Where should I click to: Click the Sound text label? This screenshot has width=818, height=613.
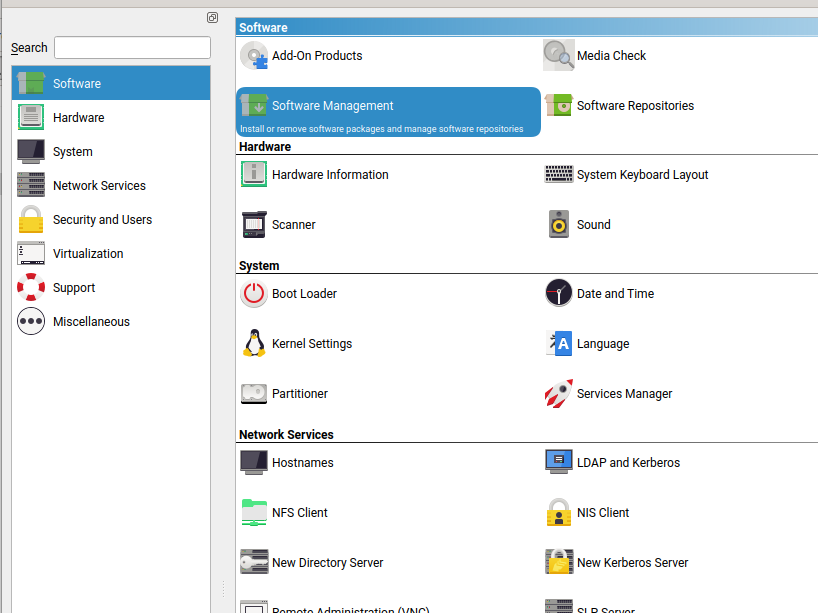pyautogui.click(x=594, y=224)
